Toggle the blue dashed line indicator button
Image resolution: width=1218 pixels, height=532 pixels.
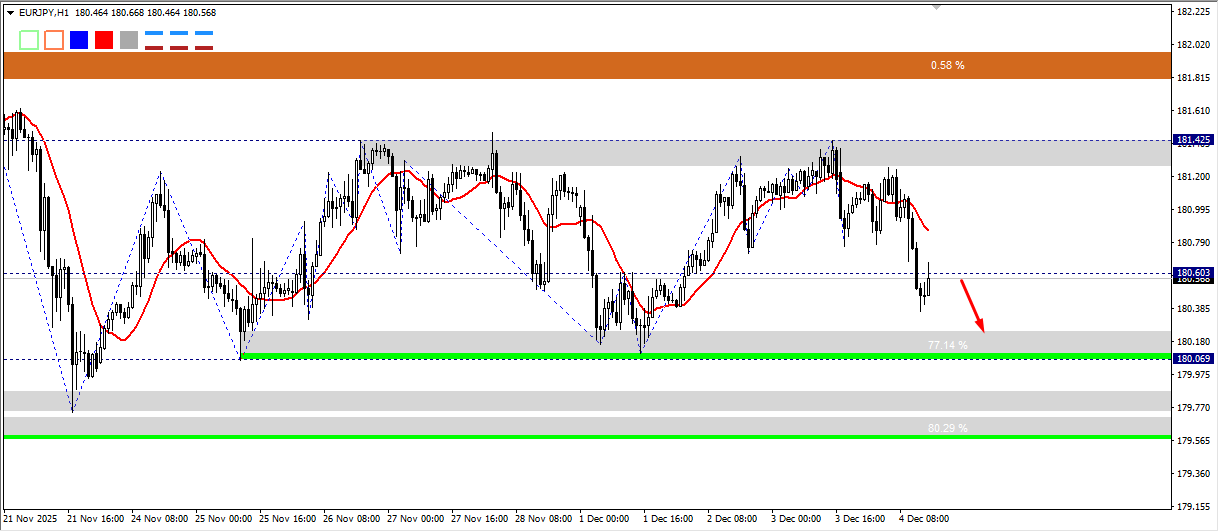tap(179, 33)
